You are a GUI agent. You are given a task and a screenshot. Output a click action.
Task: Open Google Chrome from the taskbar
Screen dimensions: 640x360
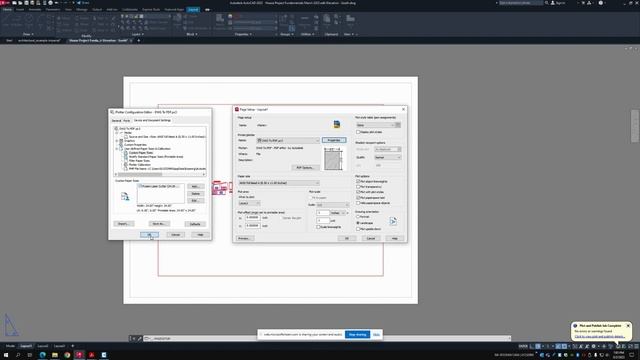coord(67,355)
